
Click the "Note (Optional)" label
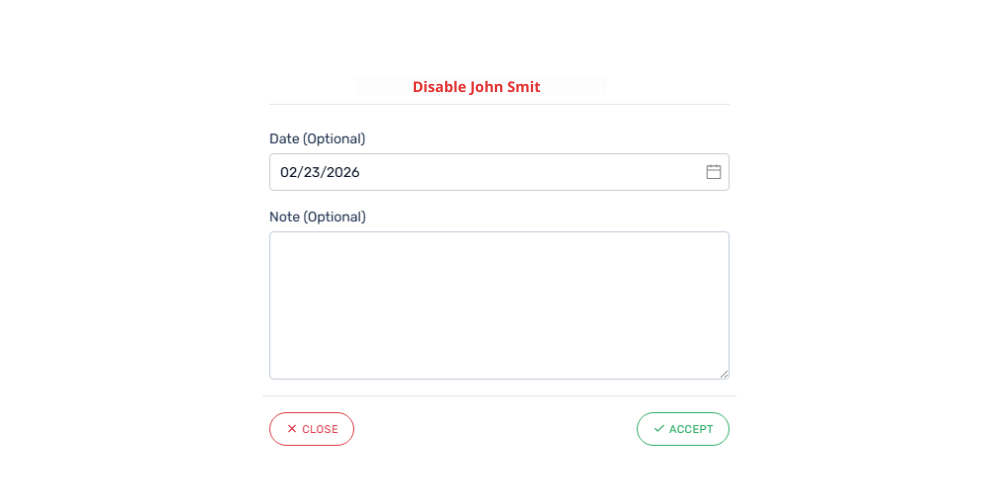317,217
